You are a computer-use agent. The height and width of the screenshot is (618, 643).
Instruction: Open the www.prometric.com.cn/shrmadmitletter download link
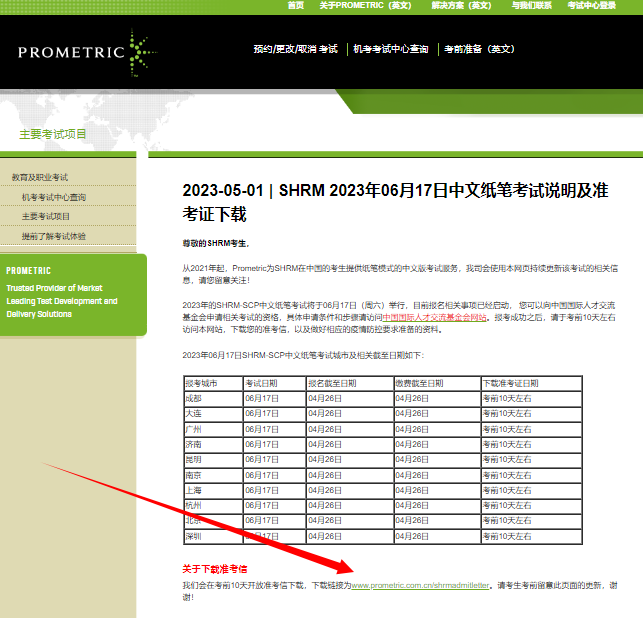[420, 585]
